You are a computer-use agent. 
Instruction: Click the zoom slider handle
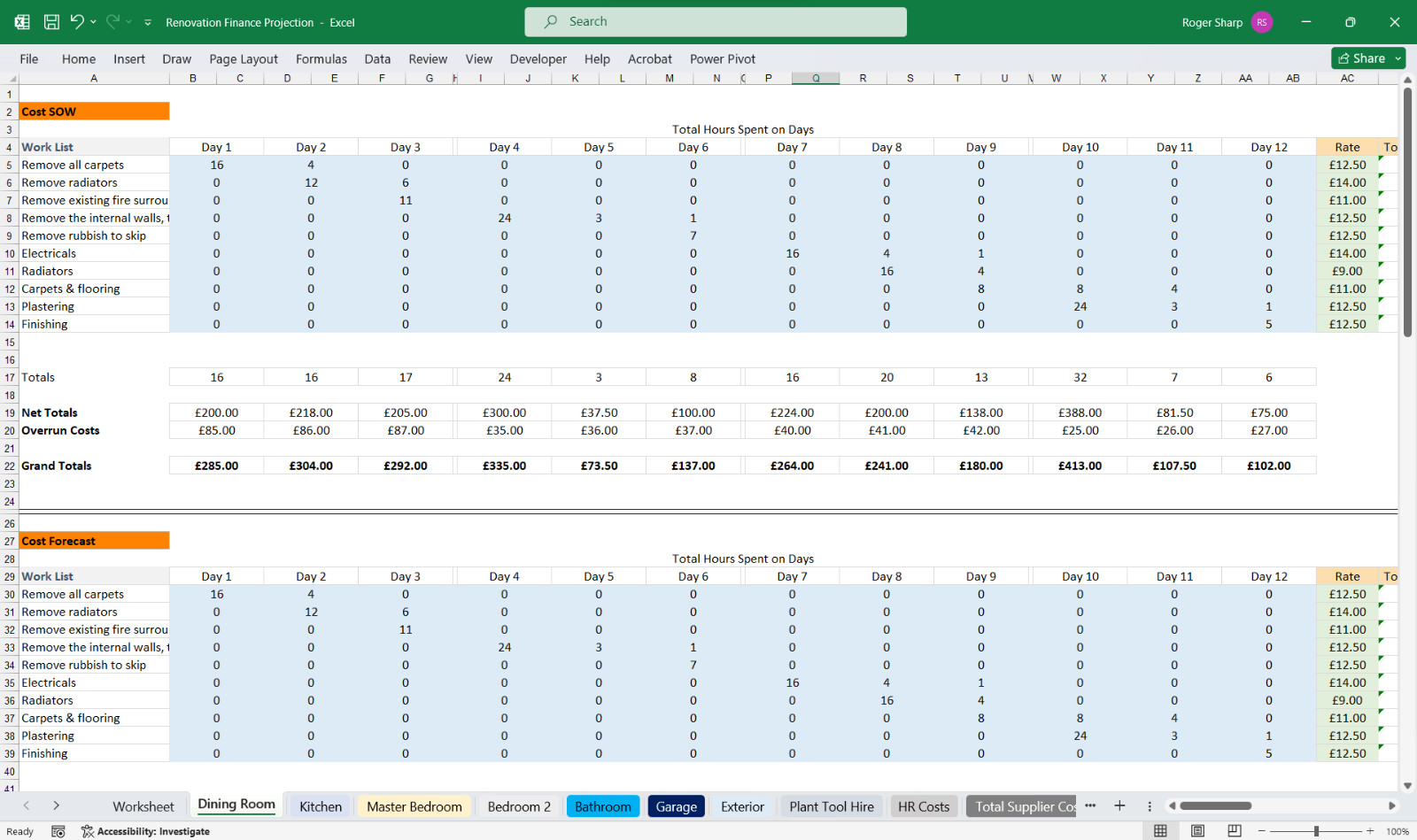click(1317, 831)
